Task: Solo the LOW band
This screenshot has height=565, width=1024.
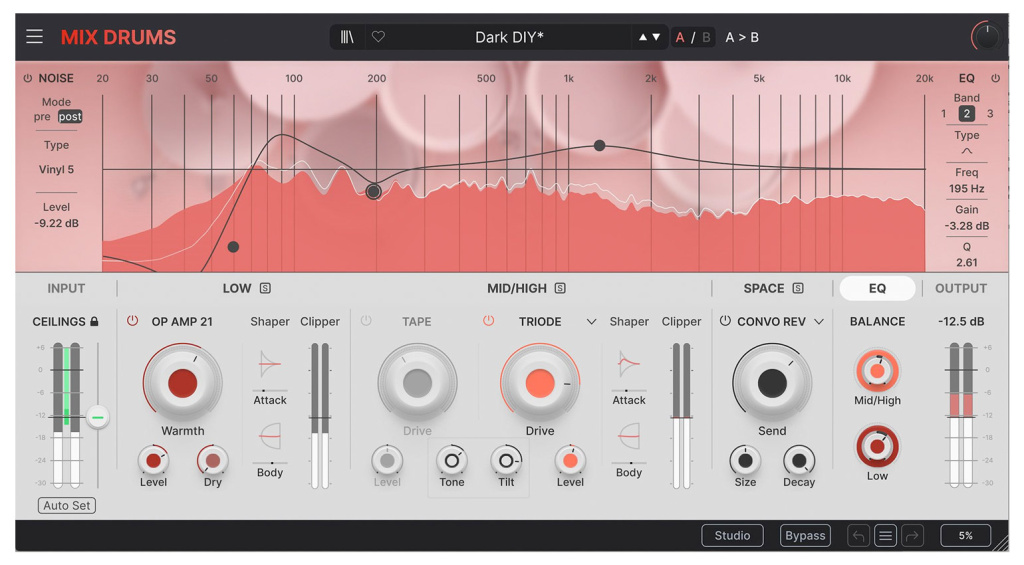Action: point(265,288)
